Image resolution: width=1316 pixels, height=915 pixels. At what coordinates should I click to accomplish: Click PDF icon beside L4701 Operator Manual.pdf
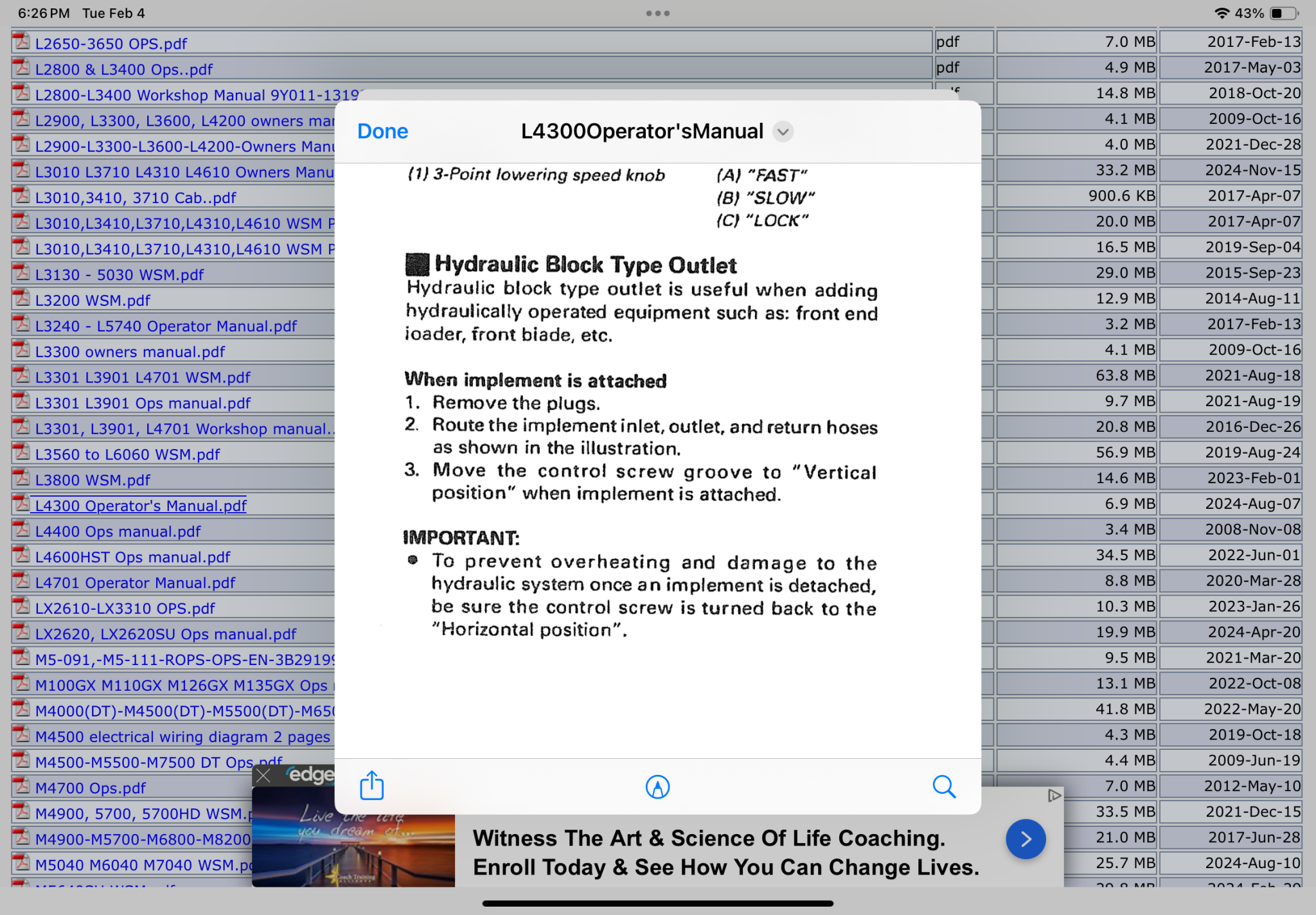tap(22, 582)
